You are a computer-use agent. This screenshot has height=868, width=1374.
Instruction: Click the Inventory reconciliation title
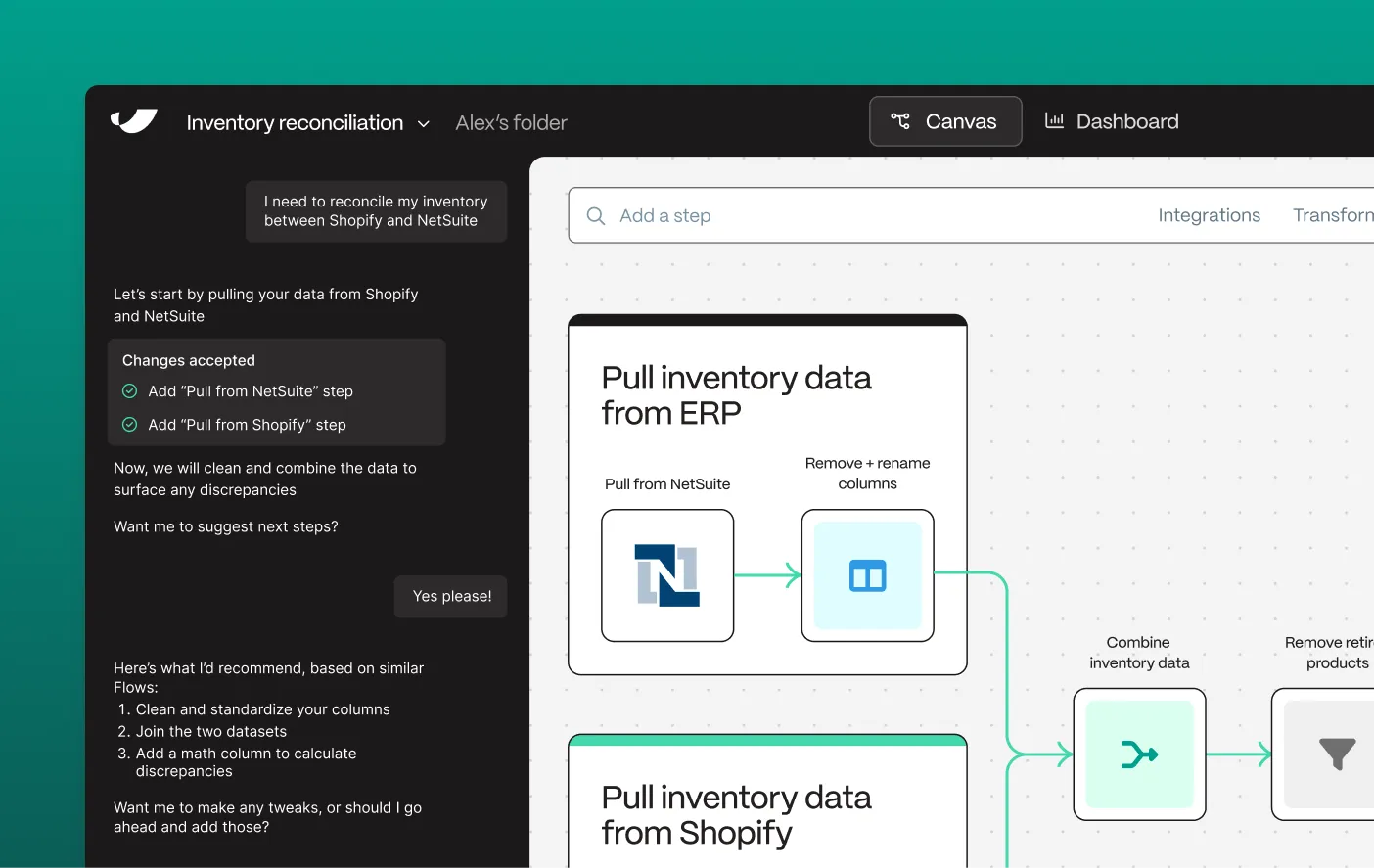tap(295, 122)
